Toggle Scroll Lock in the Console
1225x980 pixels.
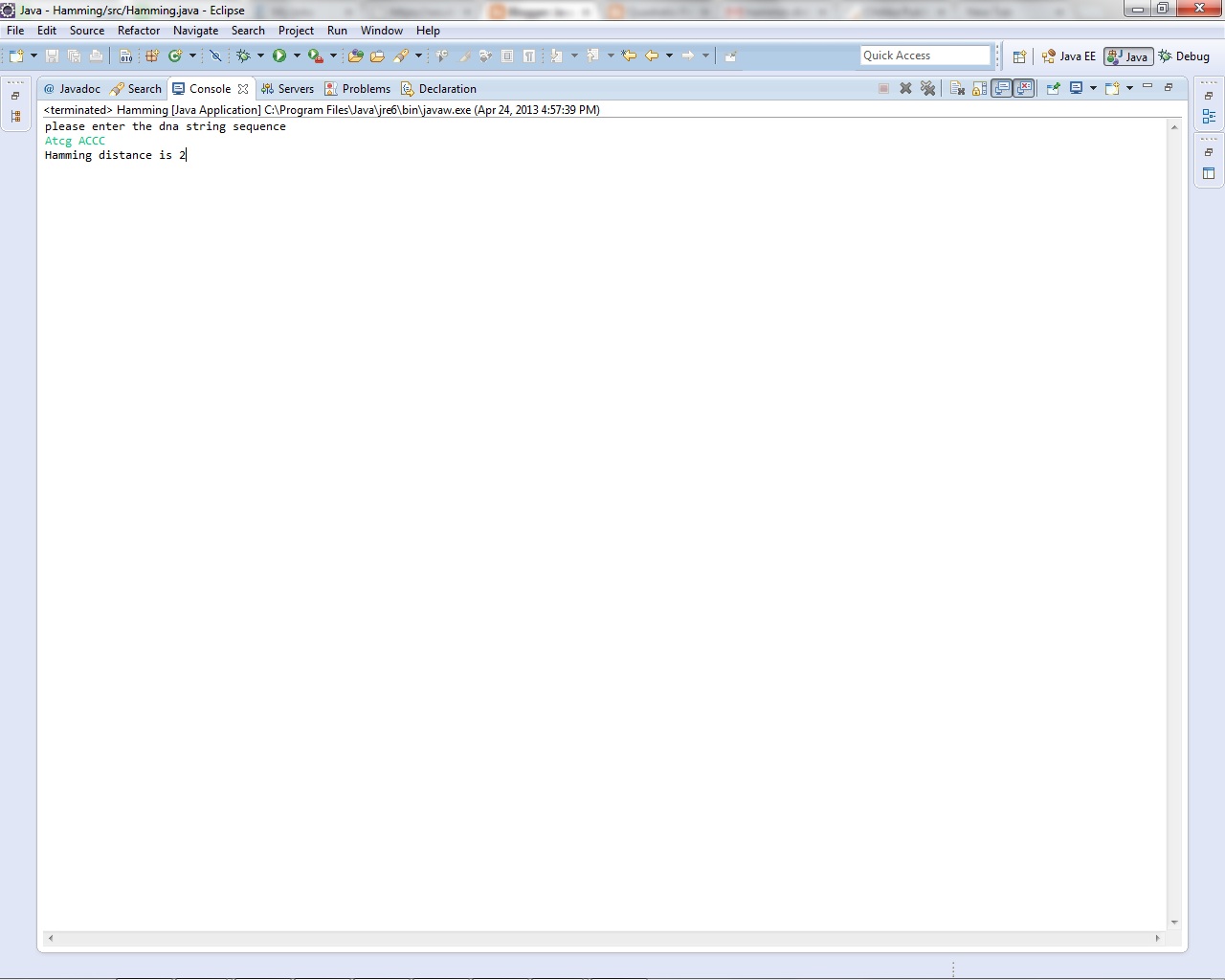pos(978,88)
